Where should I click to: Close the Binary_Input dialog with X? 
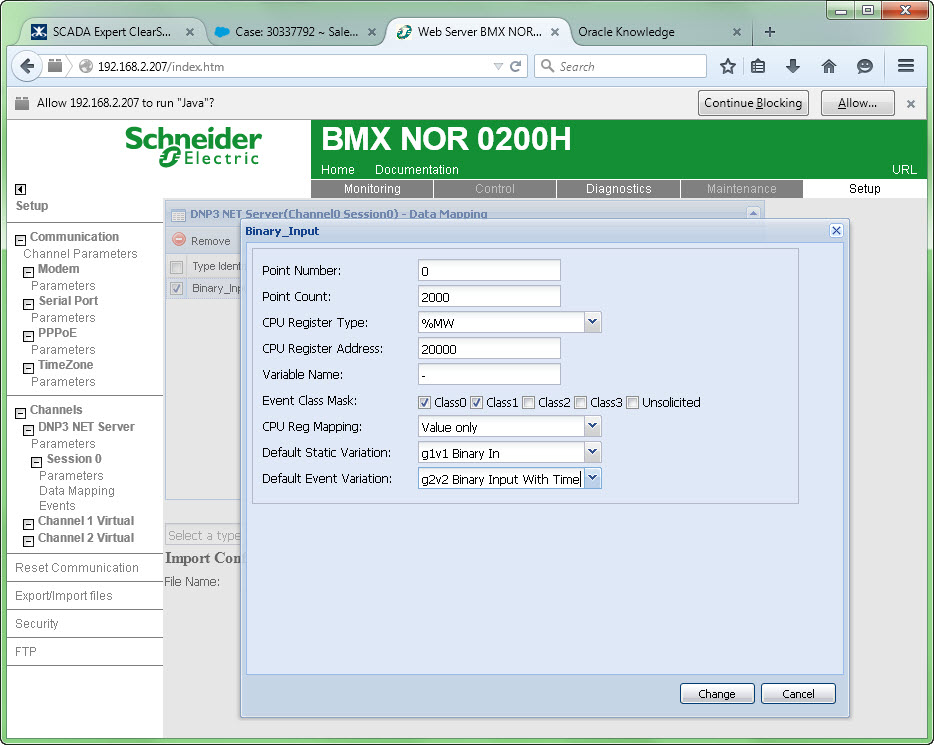[836, 230]
